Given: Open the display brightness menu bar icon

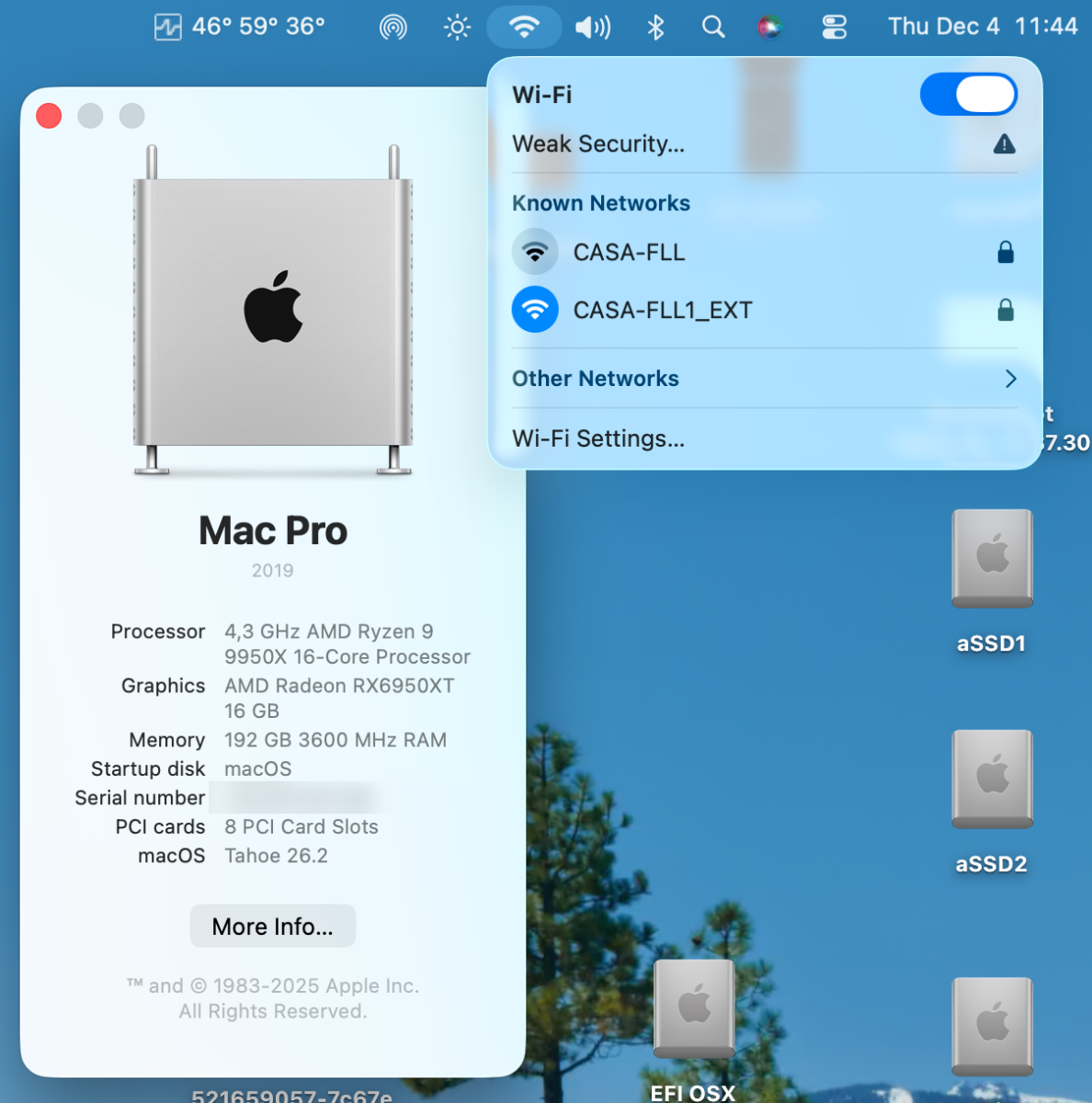Looking at the screenshot, I should [x=457, y=28].
